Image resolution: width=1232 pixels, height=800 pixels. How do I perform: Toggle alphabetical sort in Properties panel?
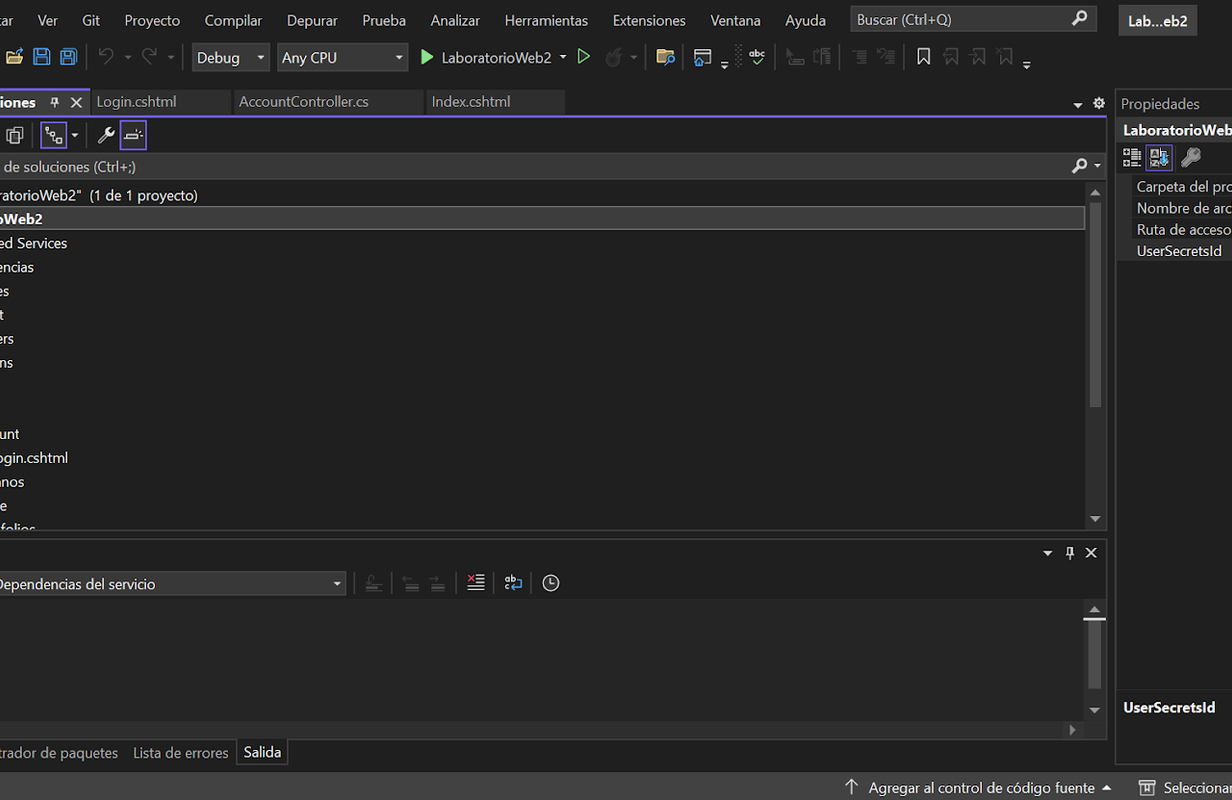coord(1159,157)
